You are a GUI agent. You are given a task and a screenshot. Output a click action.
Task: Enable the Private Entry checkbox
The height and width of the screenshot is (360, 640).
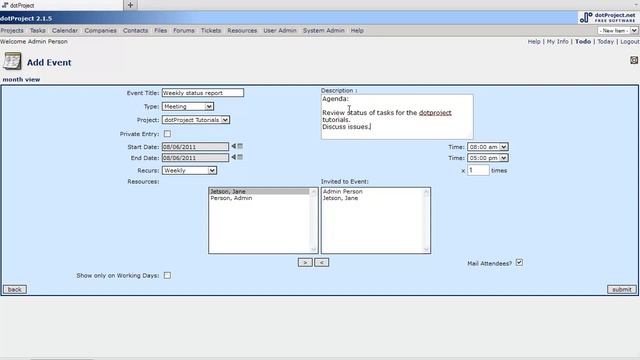point(167,134)
